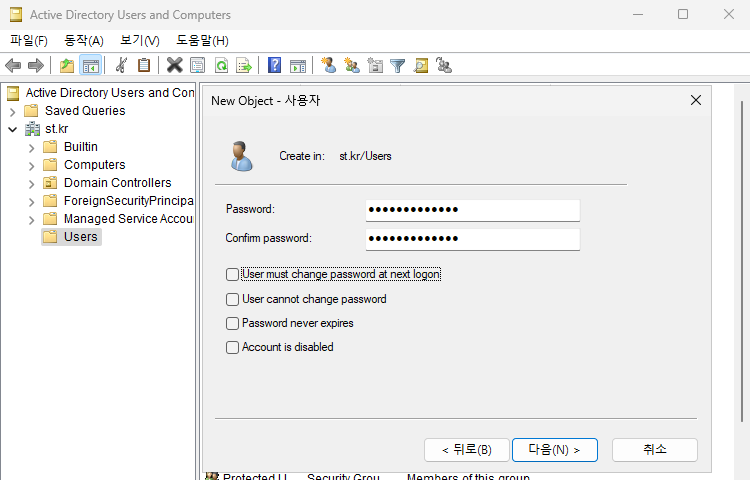750x480 pixels.
Task: Select the Builtin label in the tree
Action: pos(81,147)
